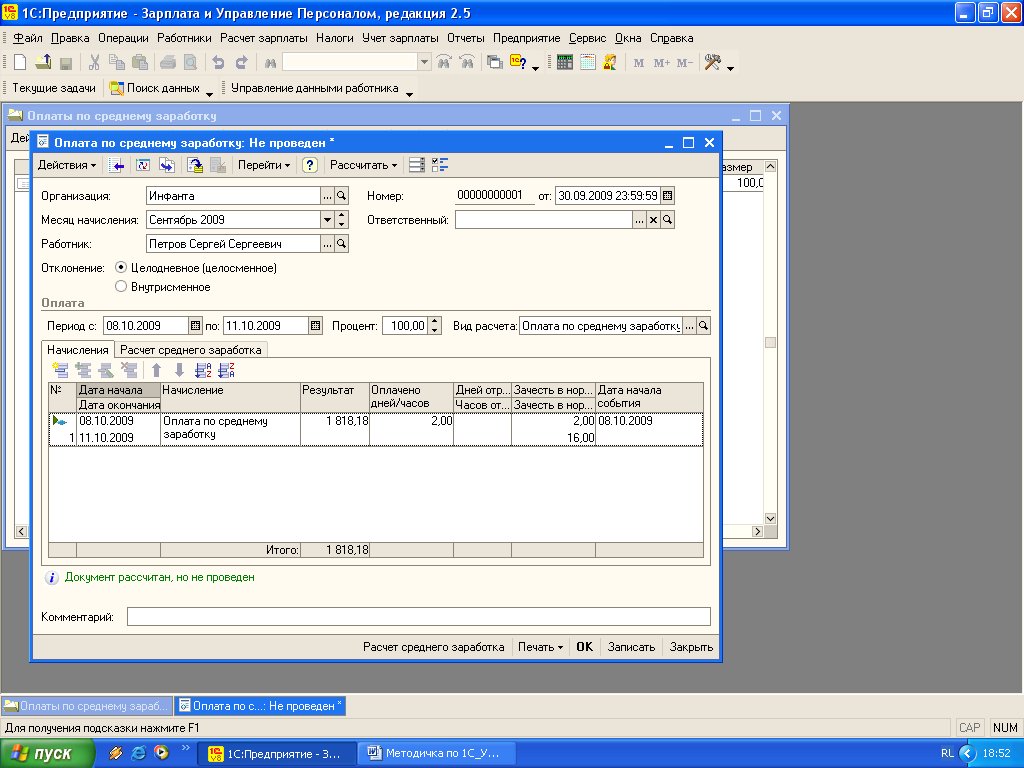The width and height of the screenshot is (1024, 768).
Task: Click the list rows icon beside Рассчитать
Action: pos(417,165)
